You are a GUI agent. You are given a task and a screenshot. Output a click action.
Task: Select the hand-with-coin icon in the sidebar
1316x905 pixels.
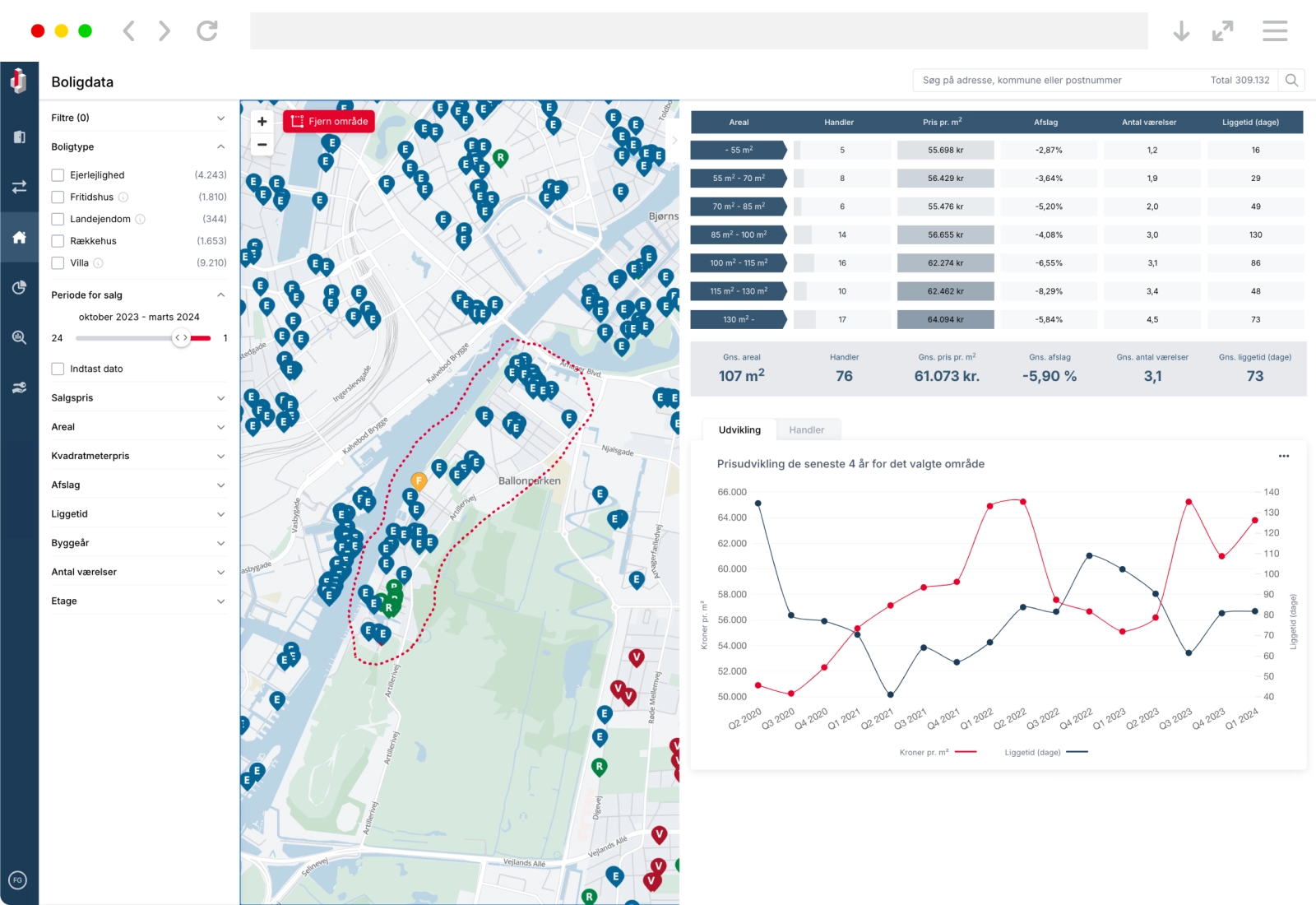(x=19, y=387)
